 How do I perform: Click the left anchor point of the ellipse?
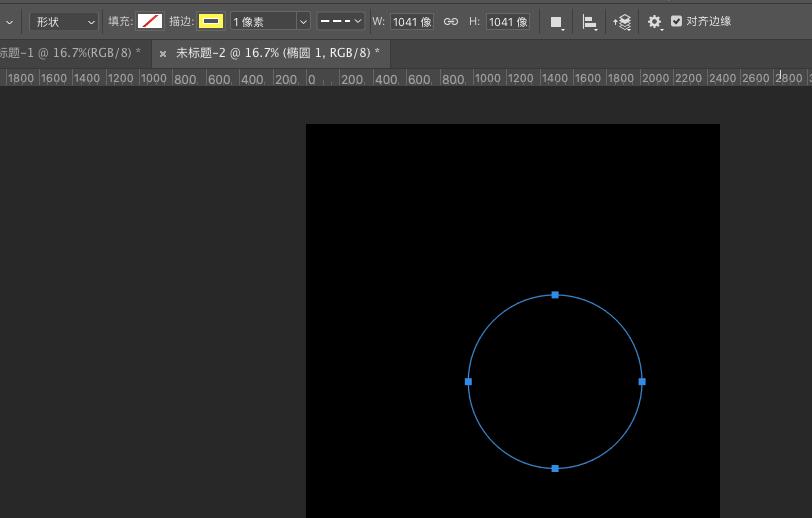point(468,382)
